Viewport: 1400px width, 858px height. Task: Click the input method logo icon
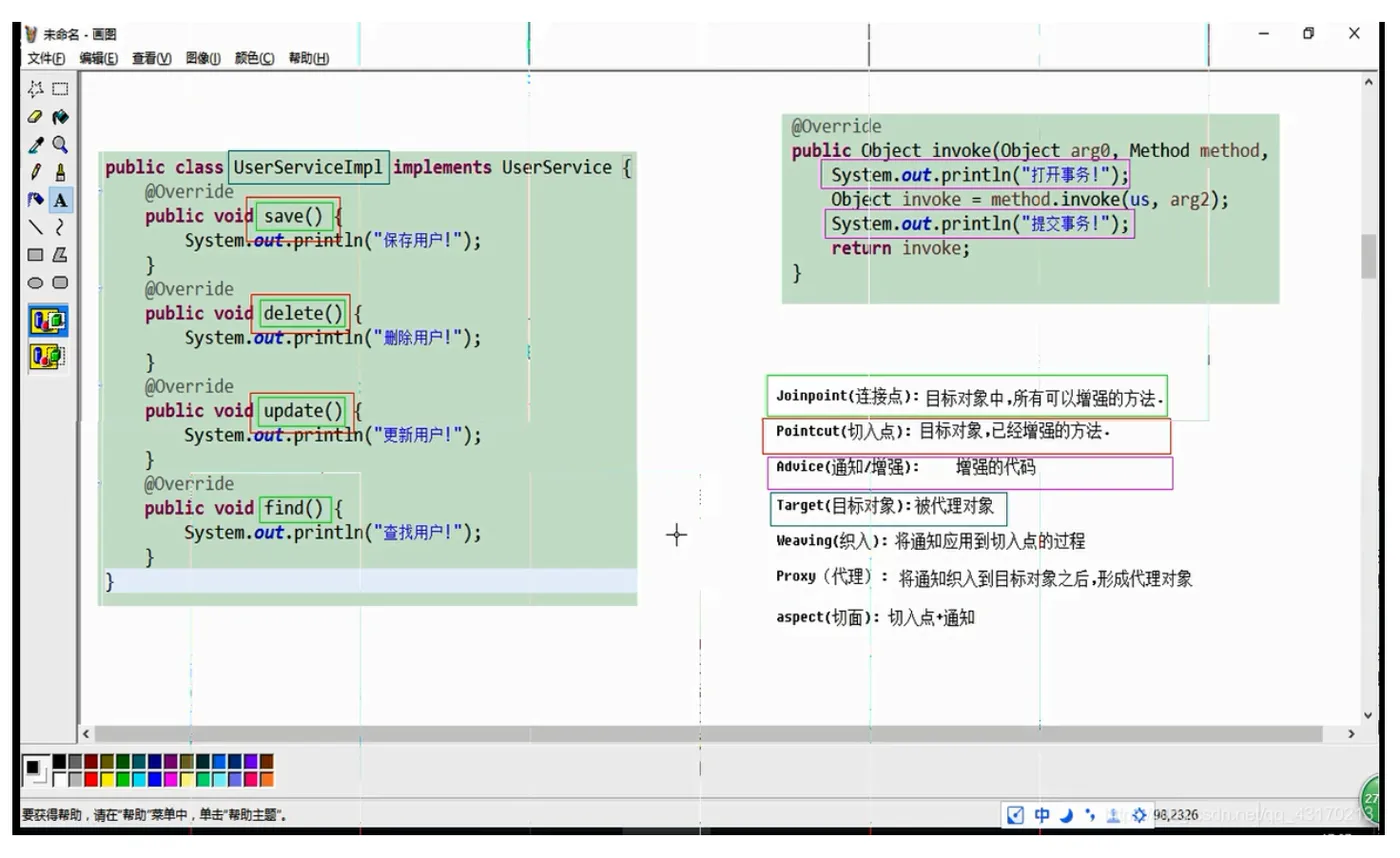coord(1016,815)
